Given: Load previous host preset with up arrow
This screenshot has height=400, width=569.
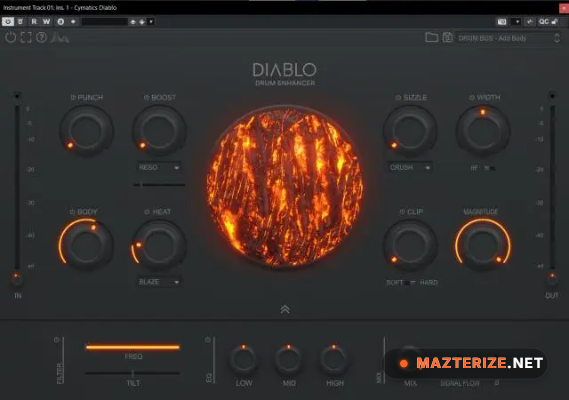Looking at the screenshot, I should click(133, 22).
